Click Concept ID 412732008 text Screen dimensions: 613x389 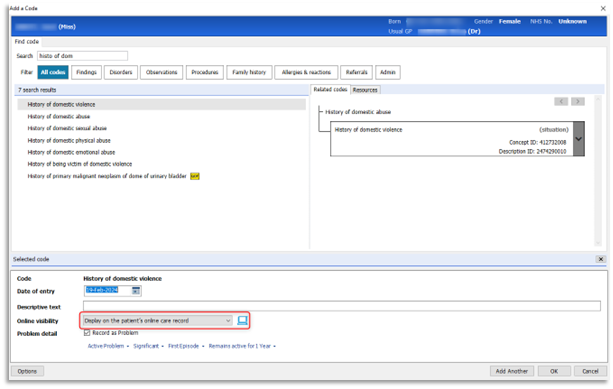pos(537,142)
